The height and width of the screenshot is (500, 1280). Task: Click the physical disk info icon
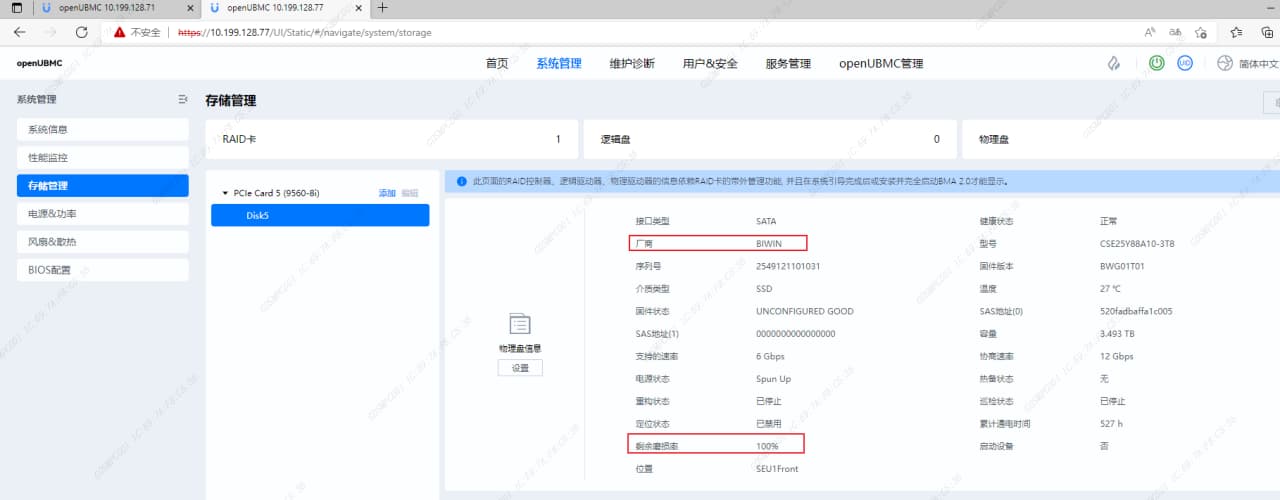point(520,324)
